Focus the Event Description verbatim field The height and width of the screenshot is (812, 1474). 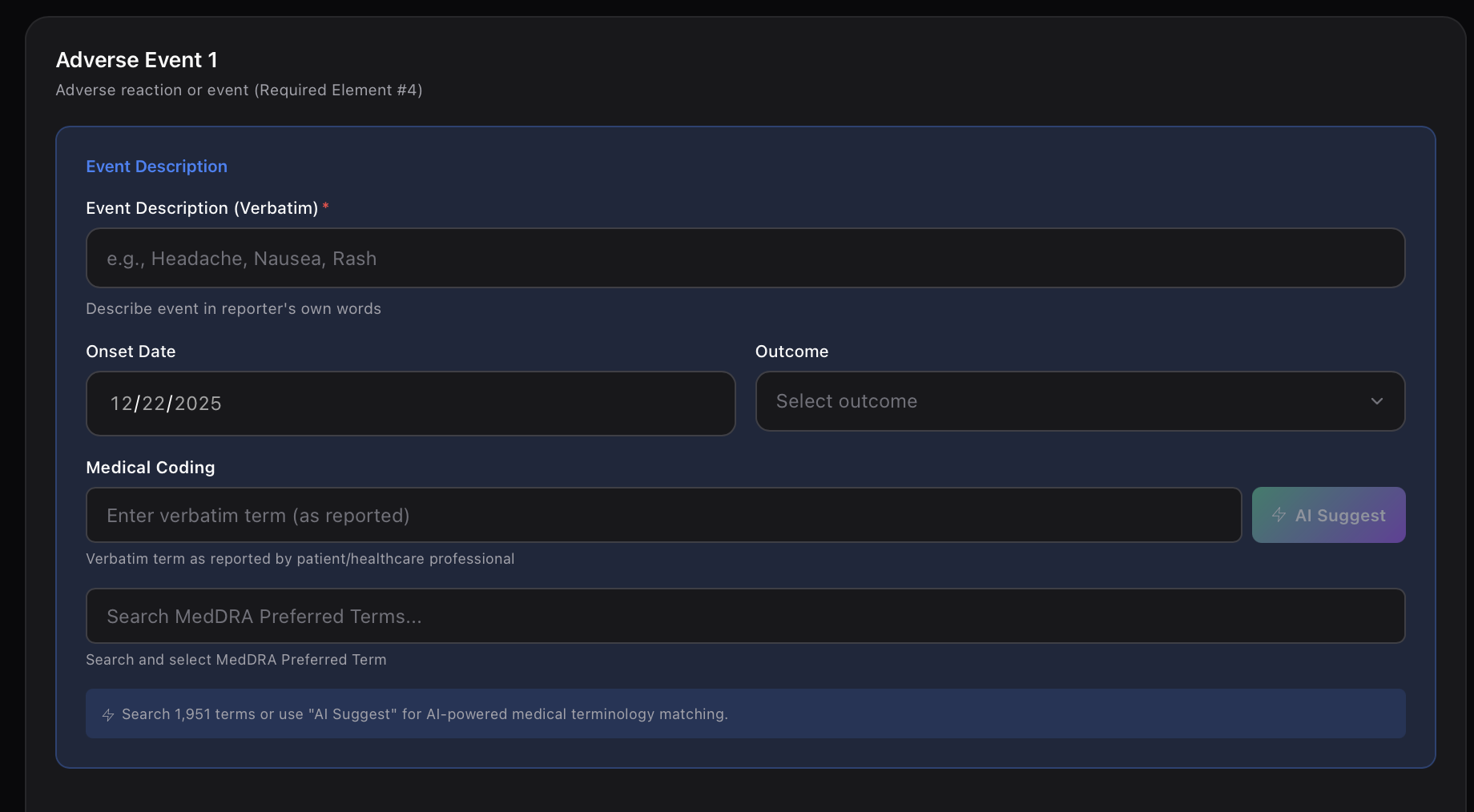coord(745,259)
